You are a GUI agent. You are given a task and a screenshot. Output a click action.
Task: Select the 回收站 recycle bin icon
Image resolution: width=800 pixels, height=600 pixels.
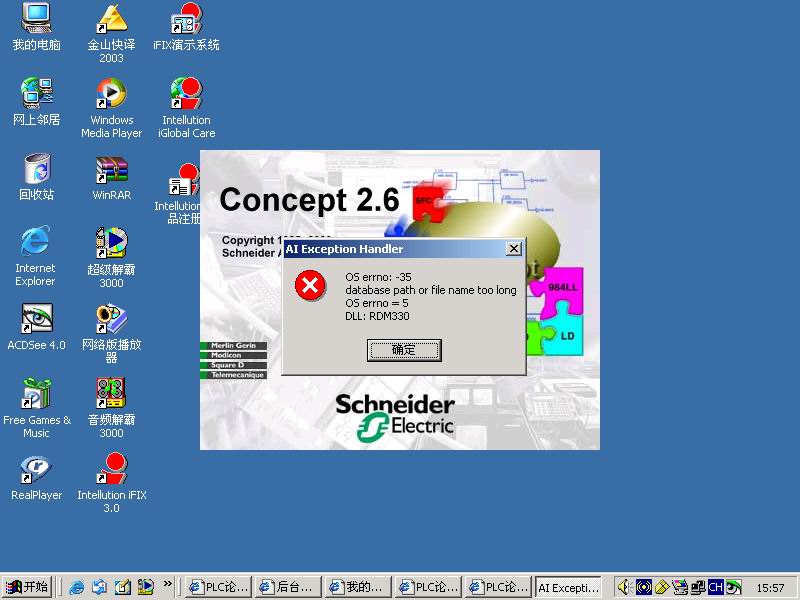36,177
